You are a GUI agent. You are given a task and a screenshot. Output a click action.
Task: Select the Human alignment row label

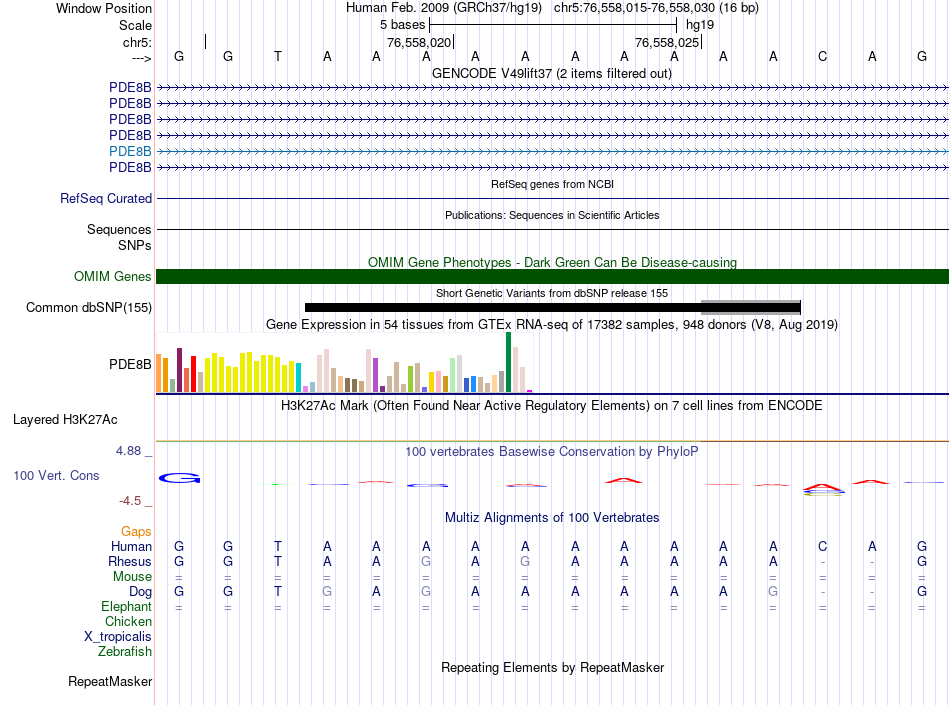click(x=131, y=546)
